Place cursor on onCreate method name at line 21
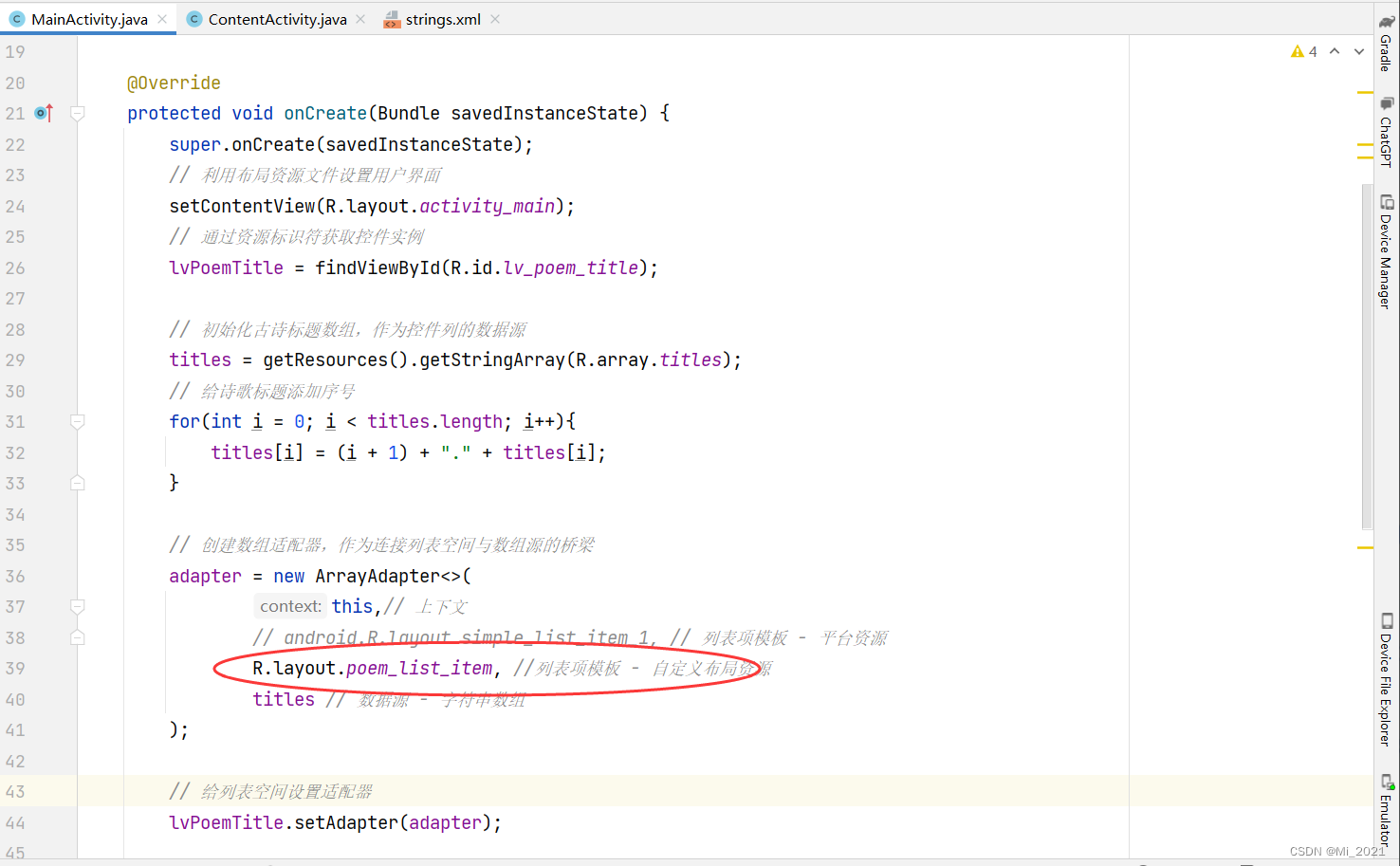1400x866 pixels. (325, 113)
